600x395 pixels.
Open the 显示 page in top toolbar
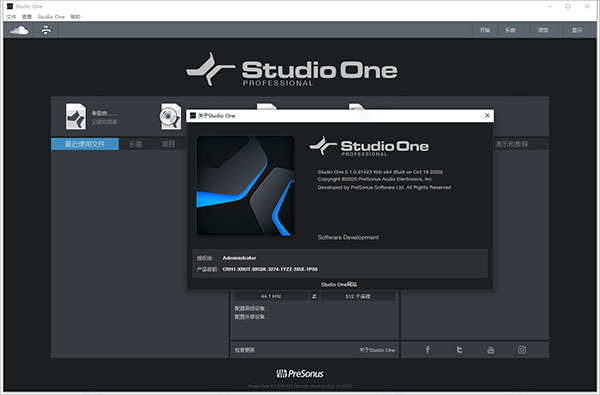[x=577, y=30]
